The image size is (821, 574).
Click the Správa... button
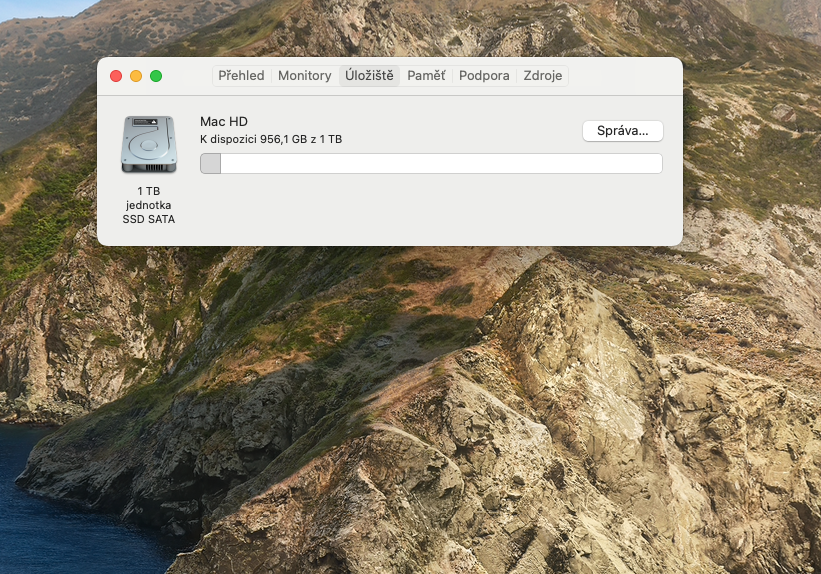pyautogui.click(x=623, y=131)
